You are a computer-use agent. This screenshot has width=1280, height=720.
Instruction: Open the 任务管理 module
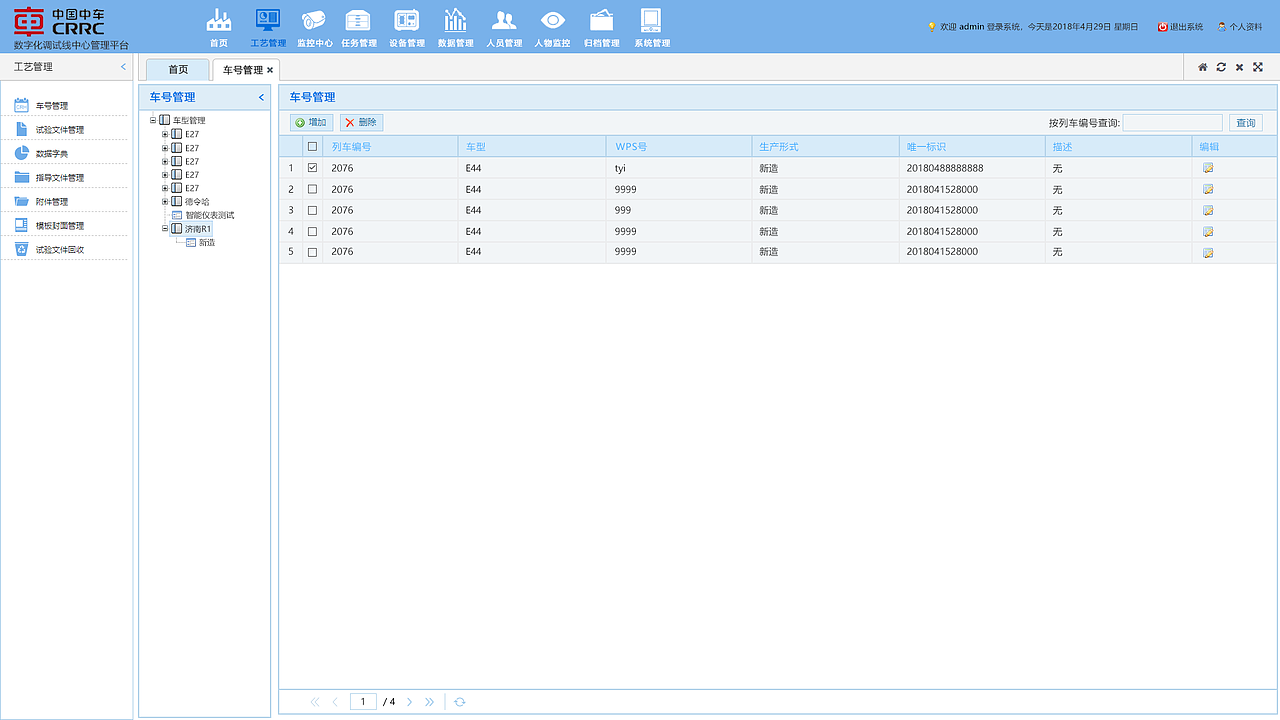point(359,28)
